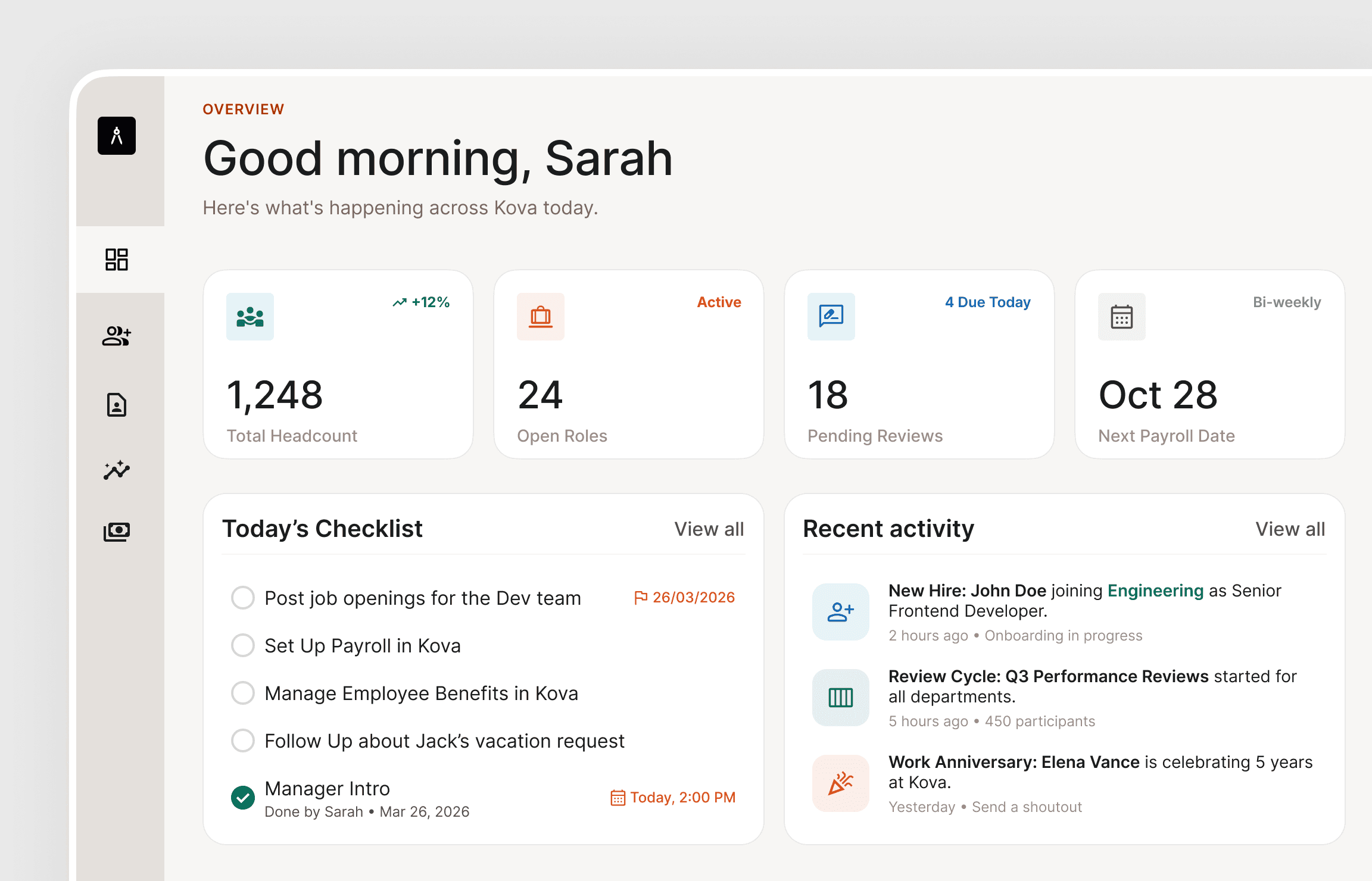The width and height of the screenshot is (1372, 881).
Task: Click the 4 Due Today label
Action: pyautogui.click(x=987, y=302)
